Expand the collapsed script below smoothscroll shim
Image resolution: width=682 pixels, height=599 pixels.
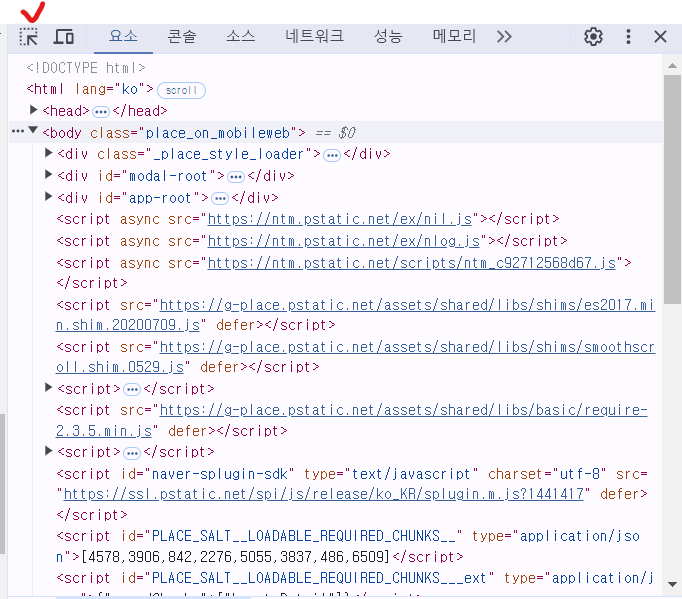(48, 388)
